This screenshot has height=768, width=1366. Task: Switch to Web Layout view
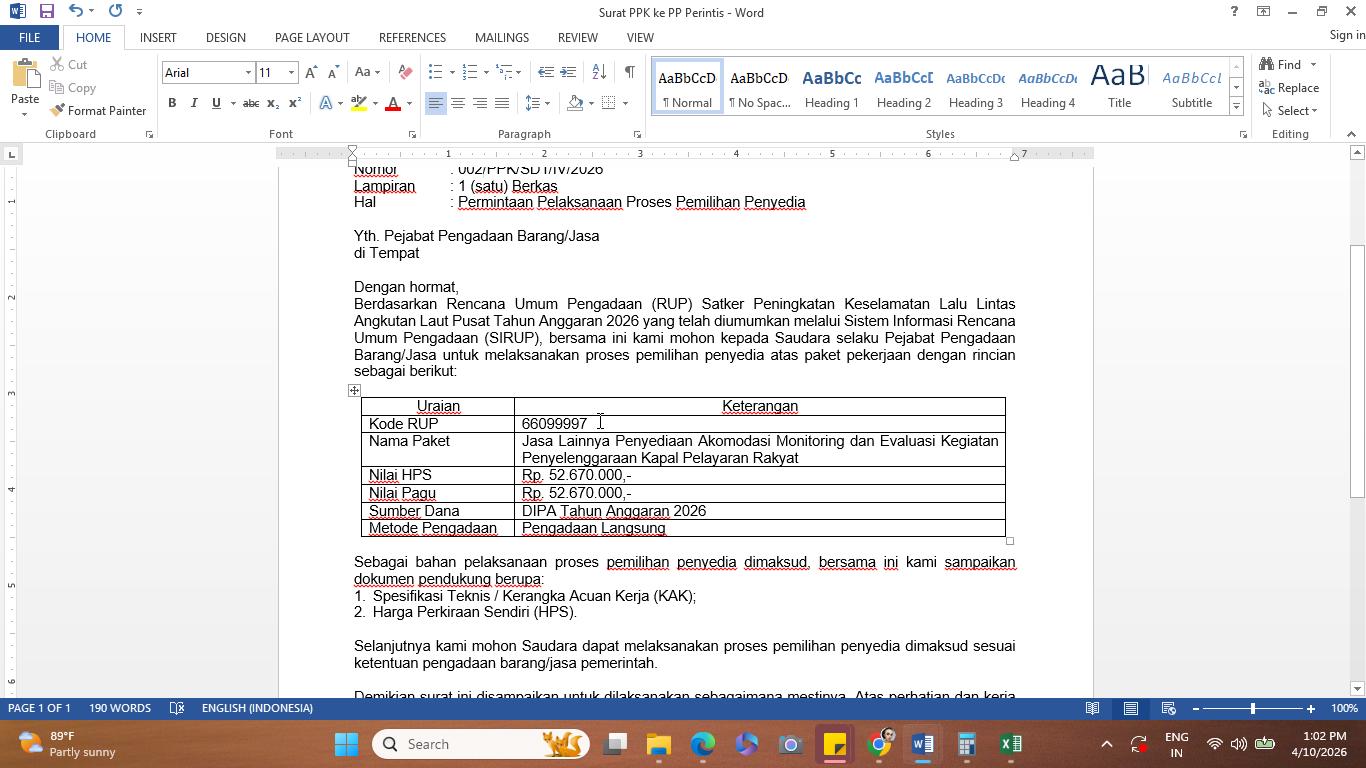(x=1168, y=709)
